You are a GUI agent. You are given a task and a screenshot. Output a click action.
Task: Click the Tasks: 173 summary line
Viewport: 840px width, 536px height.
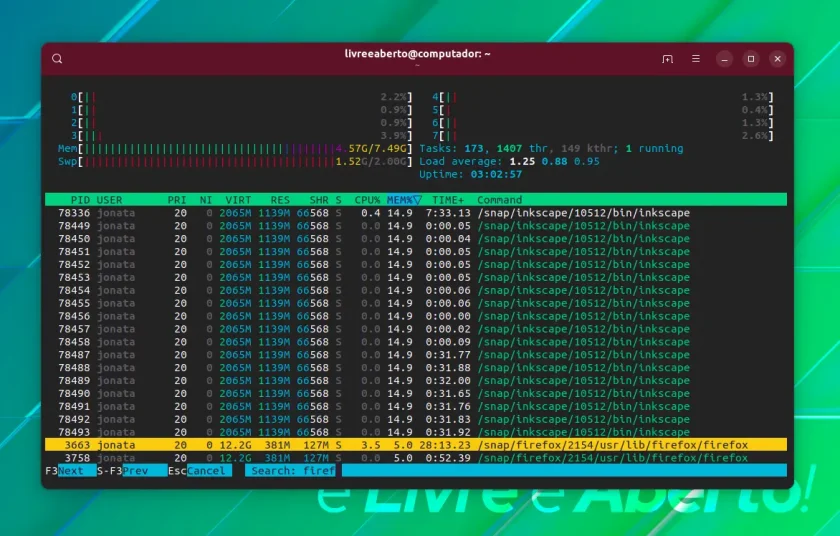[551, 148]
